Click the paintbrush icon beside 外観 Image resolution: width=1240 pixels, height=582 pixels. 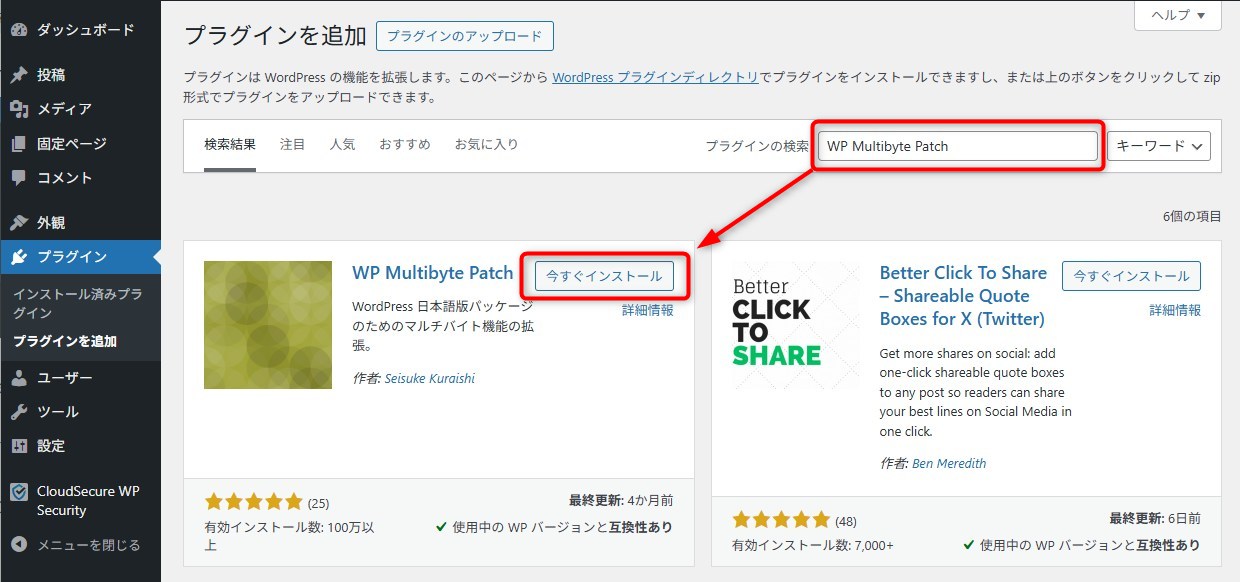point(18,223)
